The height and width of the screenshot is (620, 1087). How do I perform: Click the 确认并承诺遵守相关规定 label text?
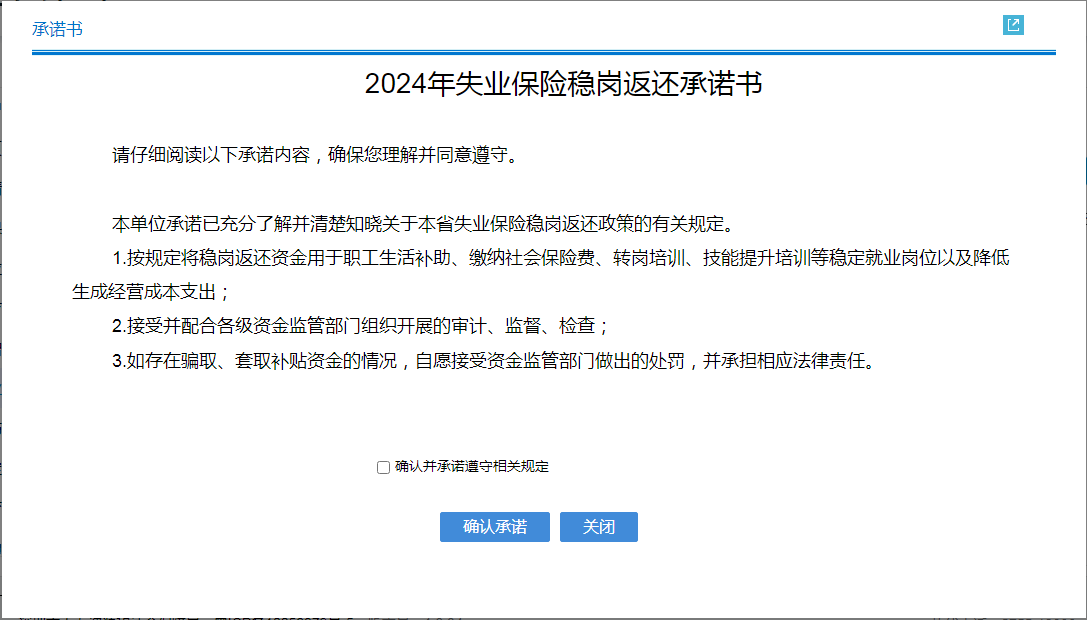click(x=471, y=467)
